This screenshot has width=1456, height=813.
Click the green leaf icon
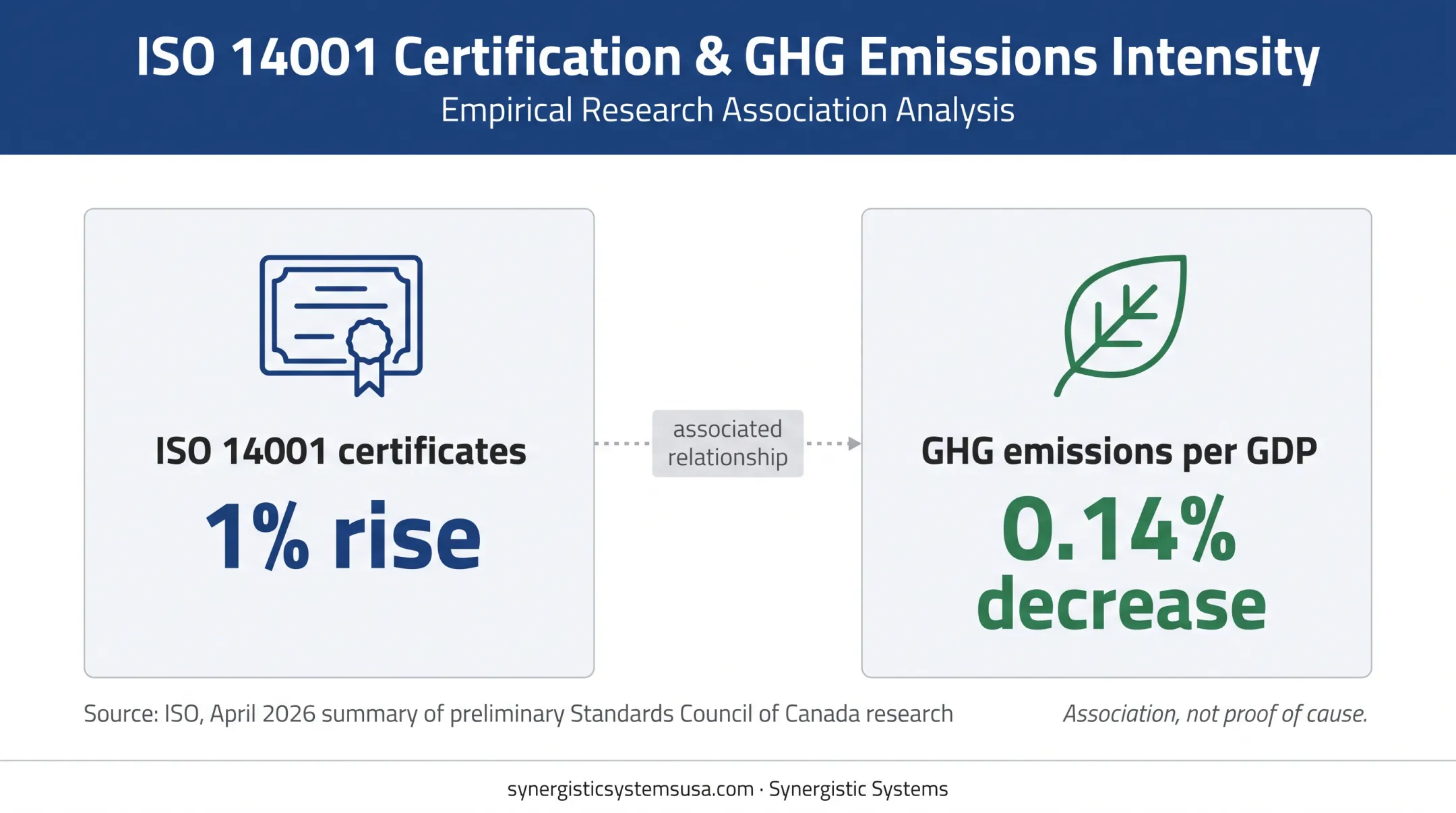pos(1120,325)
